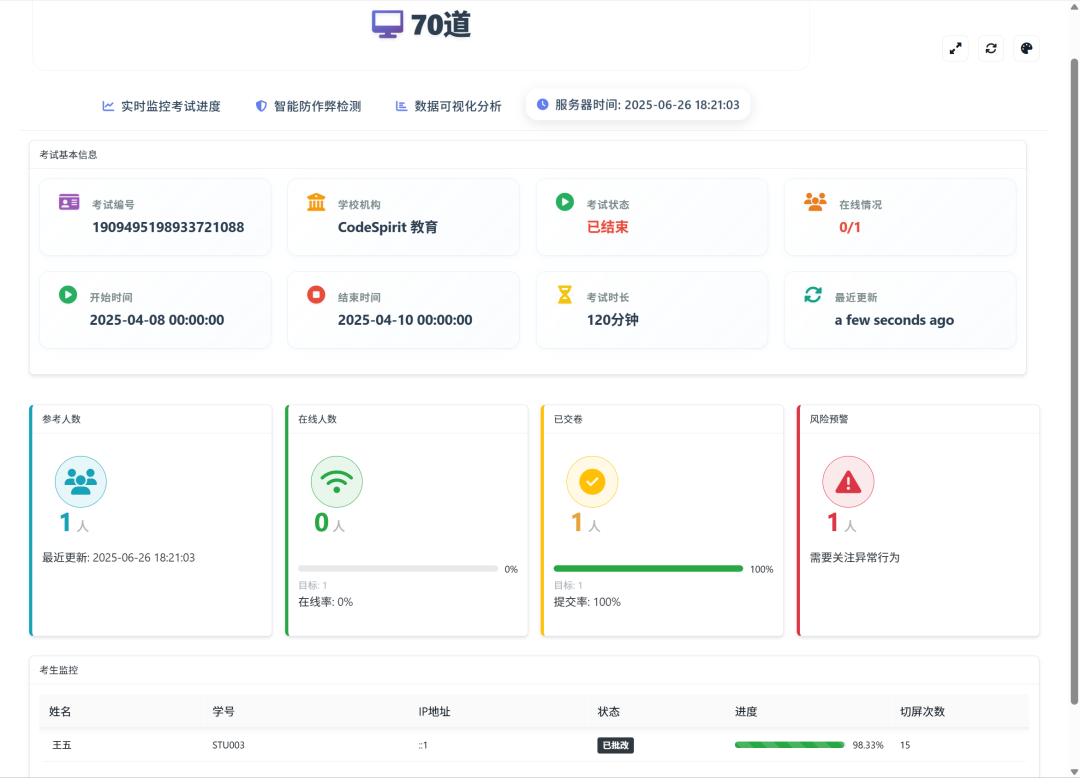This screenshot has height=778, width=1080.
Task: Click the red stop icon for 结束时间
Action: tap(316, 295)
